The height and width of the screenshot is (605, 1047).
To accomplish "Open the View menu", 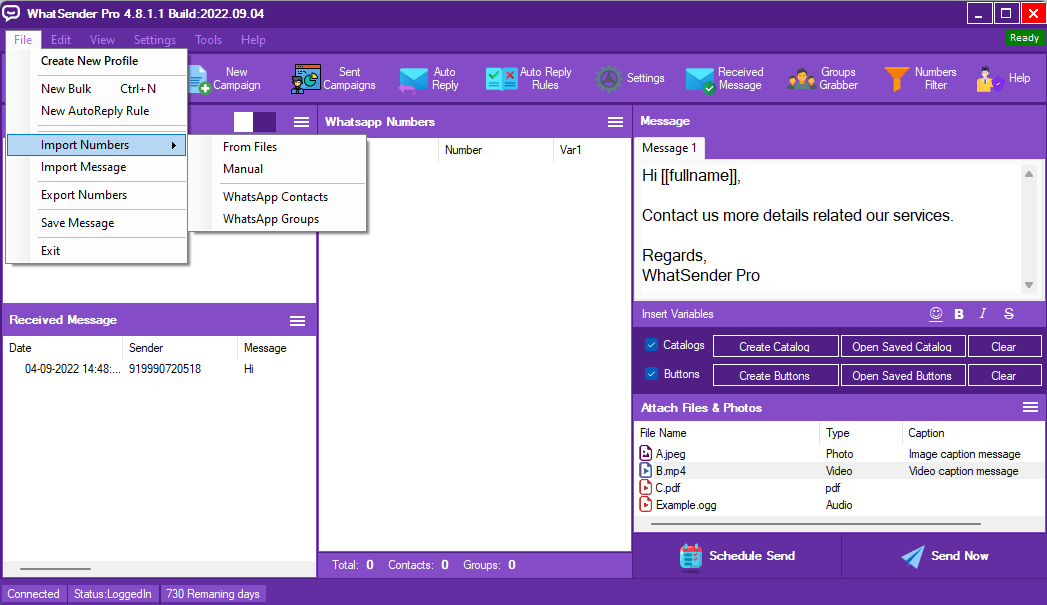I will click(x=102, y=40).
